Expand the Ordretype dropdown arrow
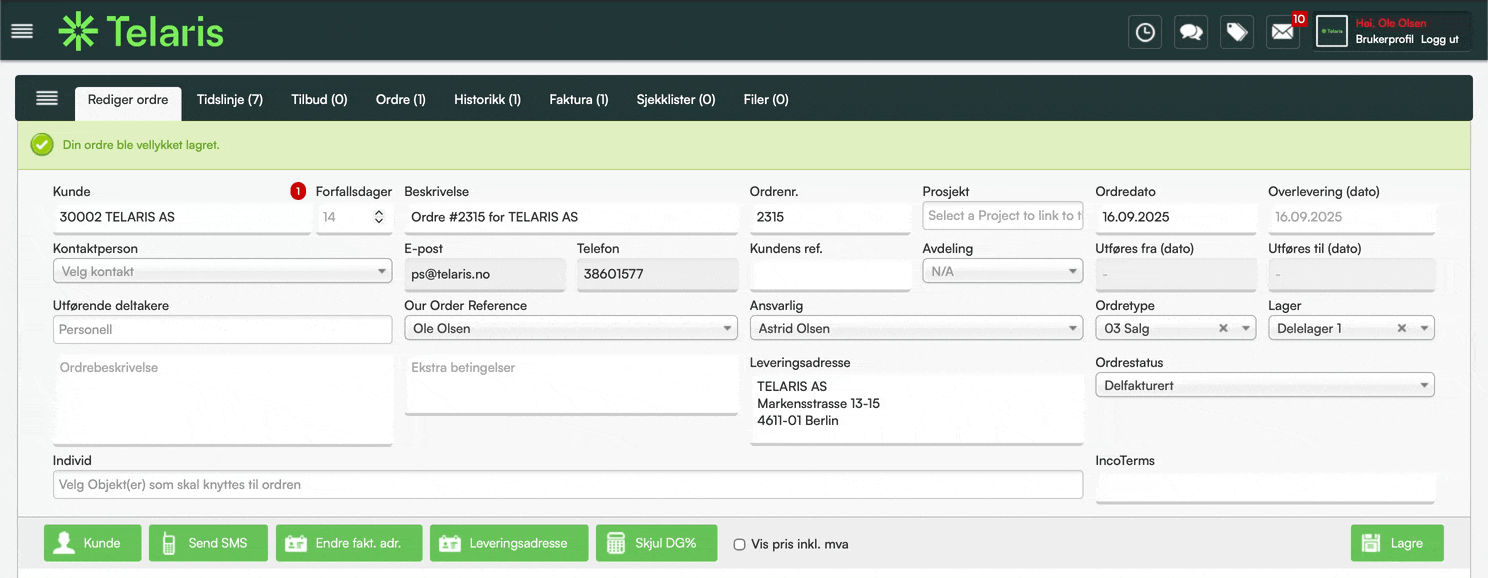1488x578 pixels. [1246, 328]
